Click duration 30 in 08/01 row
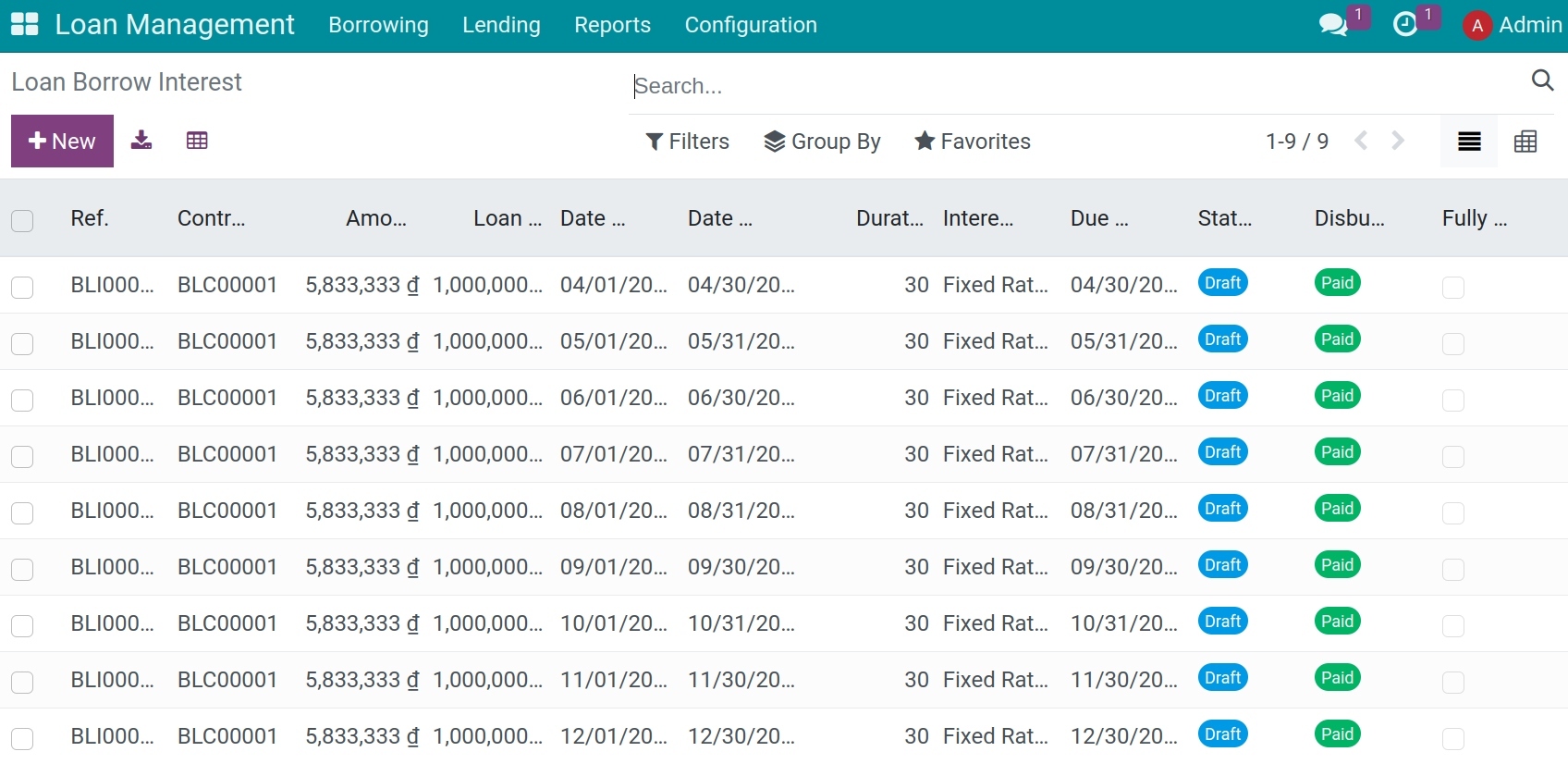The image size is (1568, 764). pyautogui.click(x=916, y=511)
